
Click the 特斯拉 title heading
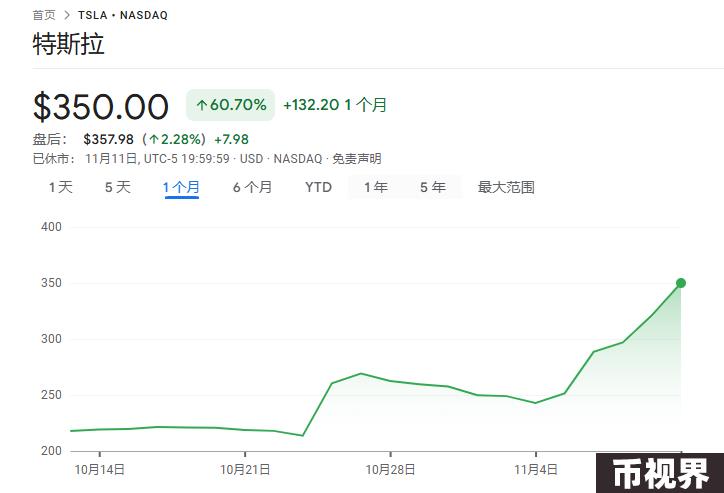pos(68,44)
